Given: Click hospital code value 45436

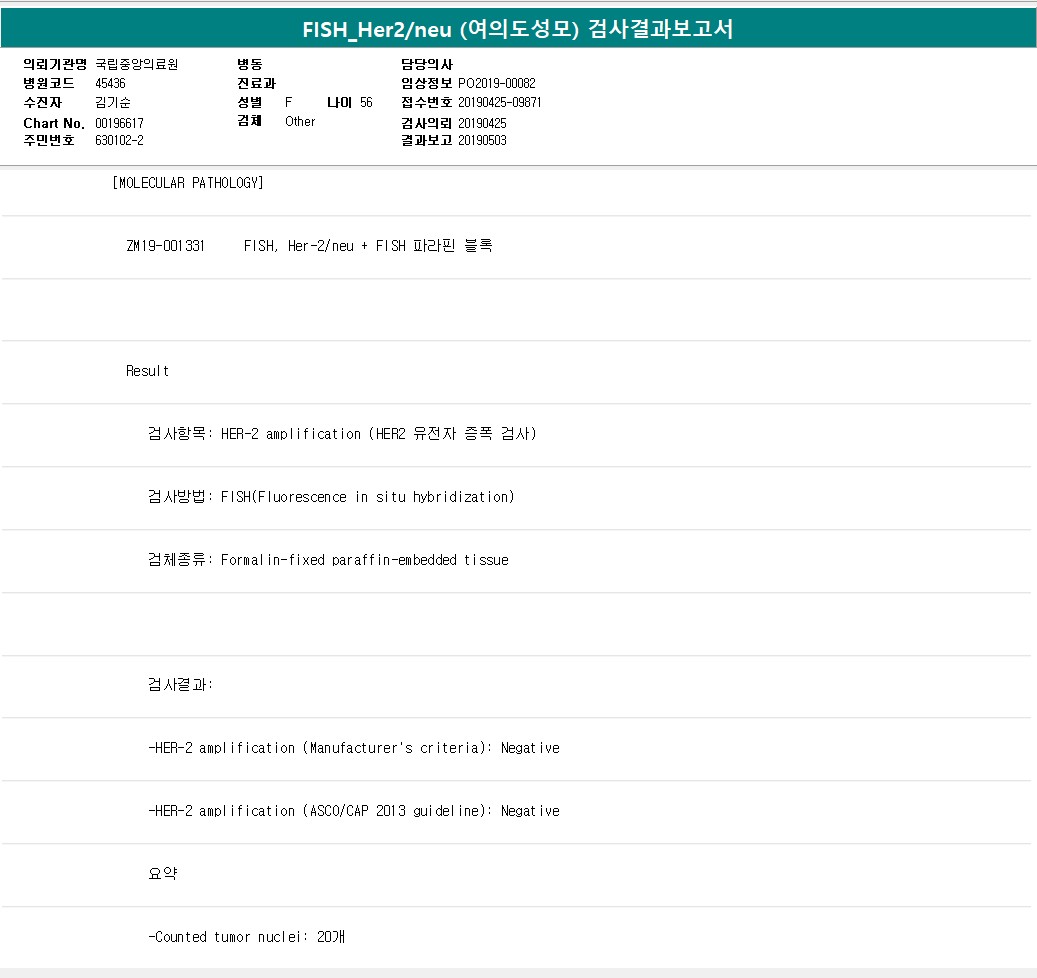Looking at the screenshot, I should pyautogui.click(x=110, y=83).
